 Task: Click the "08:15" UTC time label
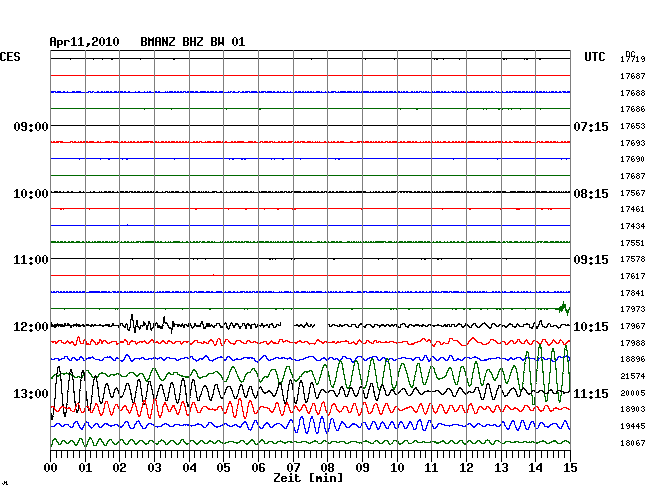591,194
